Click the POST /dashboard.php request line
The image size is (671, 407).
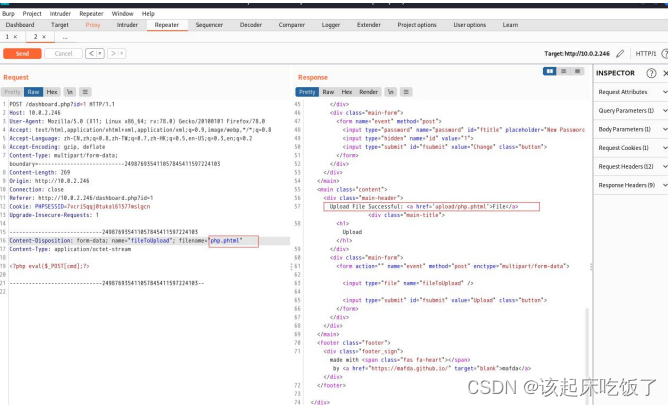click(62, 104)
